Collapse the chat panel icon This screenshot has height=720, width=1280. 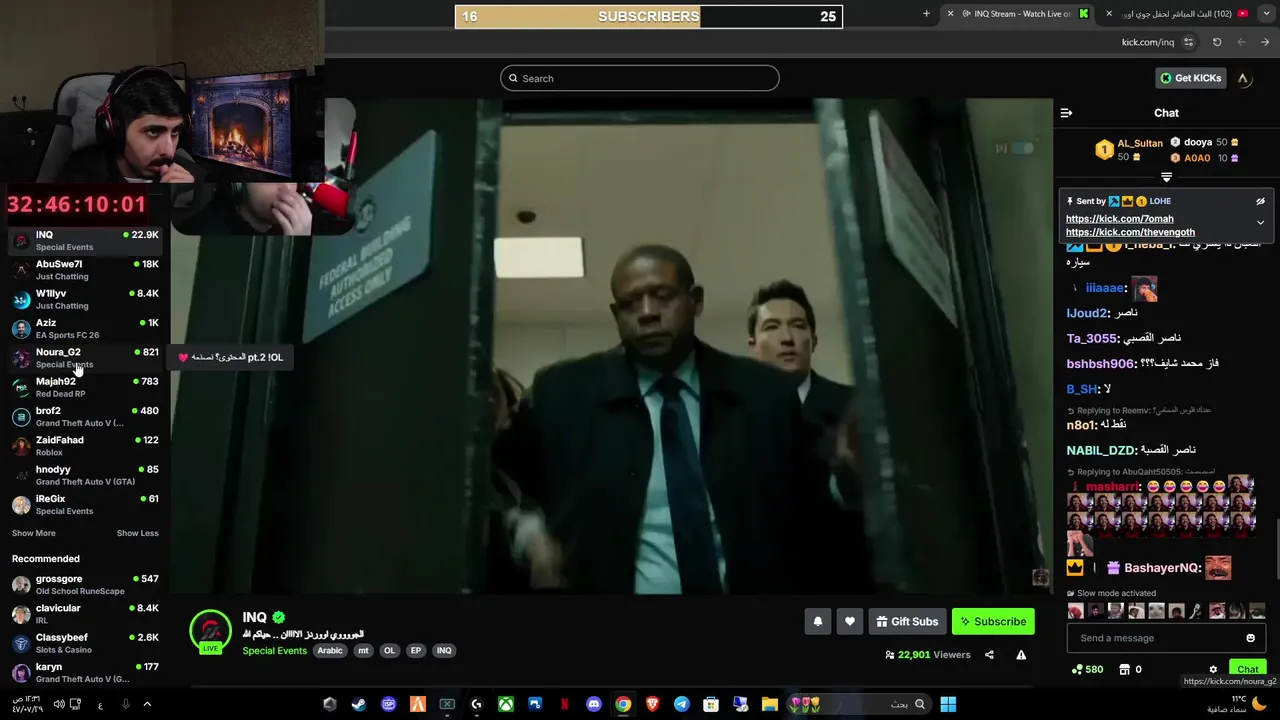coord(1066,113)
